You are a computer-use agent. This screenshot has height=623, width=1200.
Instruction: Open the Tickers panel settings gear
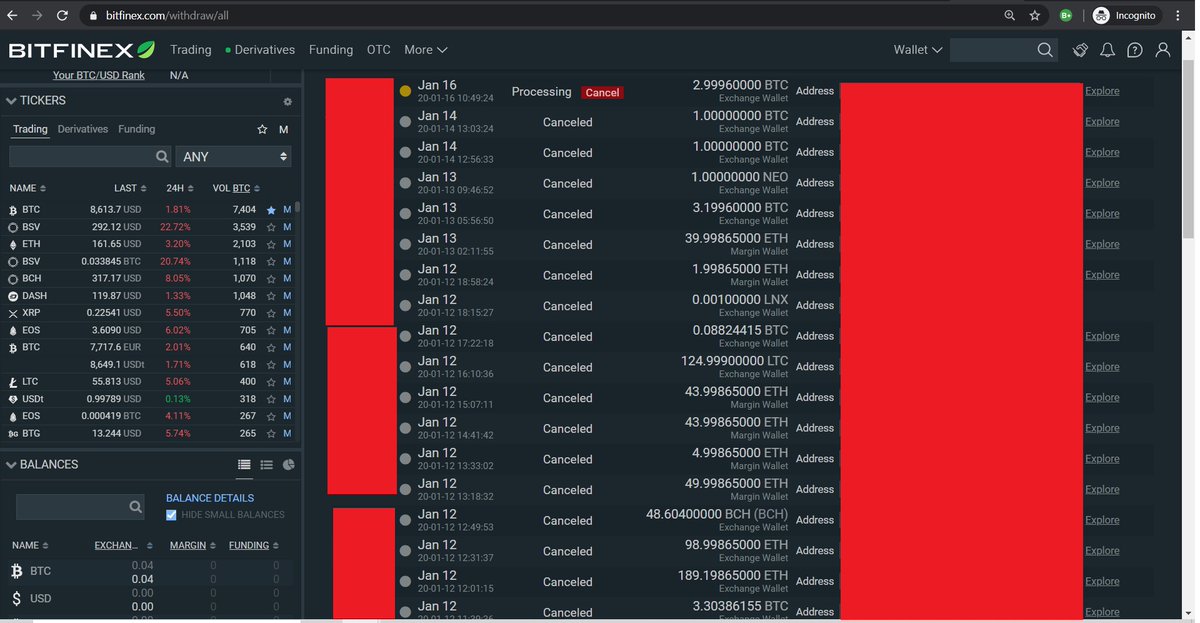coord(287,102)
